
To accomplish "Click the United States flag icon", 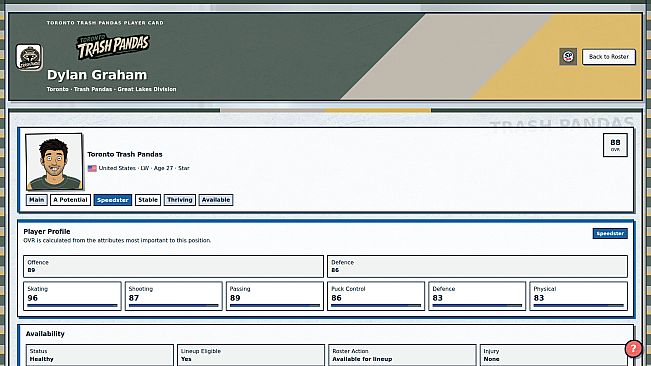I will [x=92, y=168].
